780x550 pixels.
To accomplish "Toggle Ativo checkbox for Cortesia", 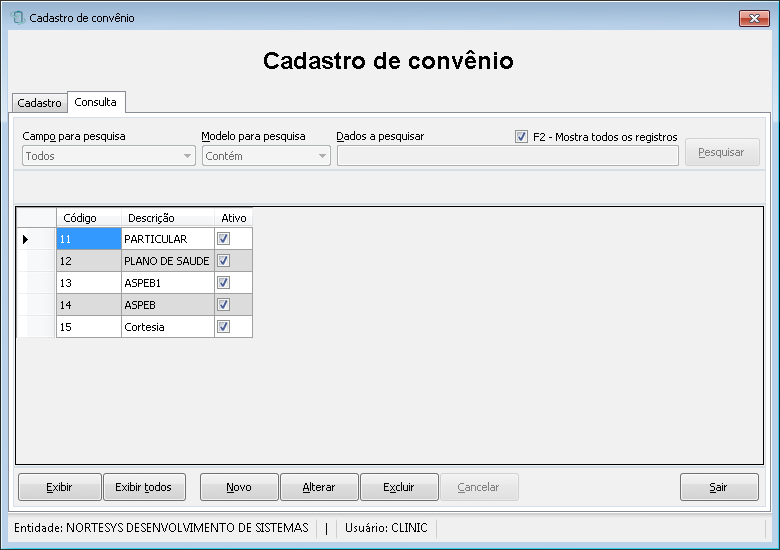I will [223, 326].
